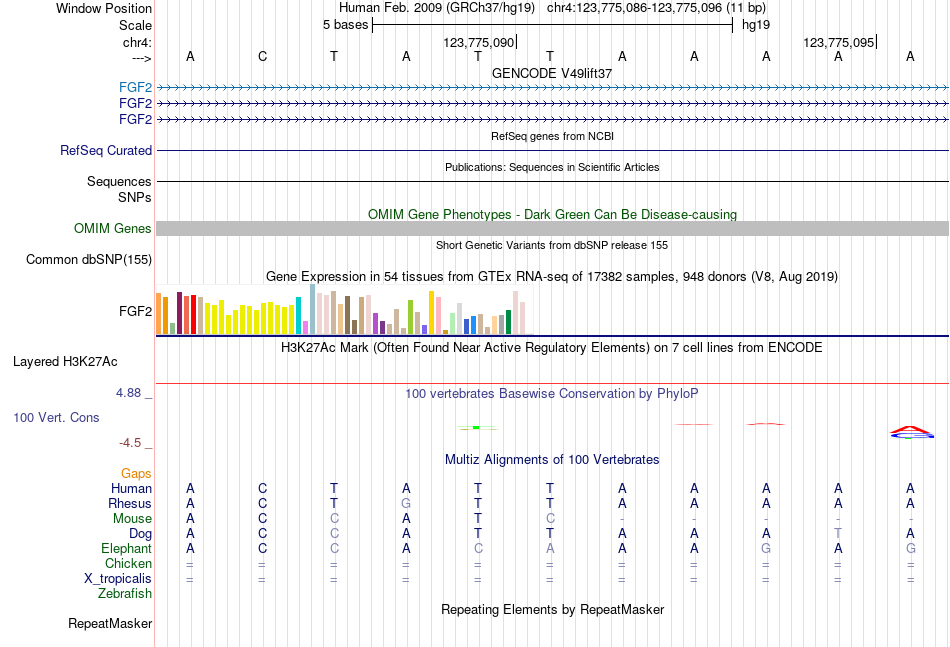Click the OMIM Genes track label
The image size is (950, 647).
pyautogui.click(x=113, y=228)
